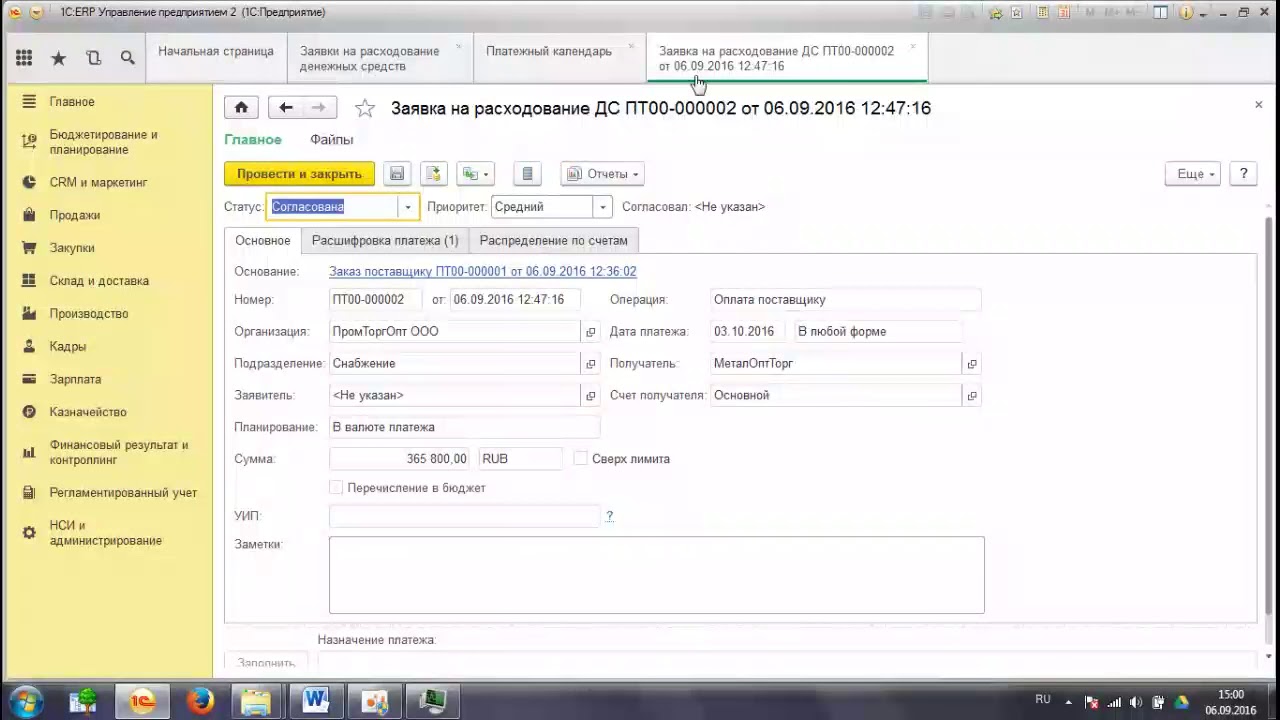
Task: Open the Зарплата section
Action: [x=76, y=380]
